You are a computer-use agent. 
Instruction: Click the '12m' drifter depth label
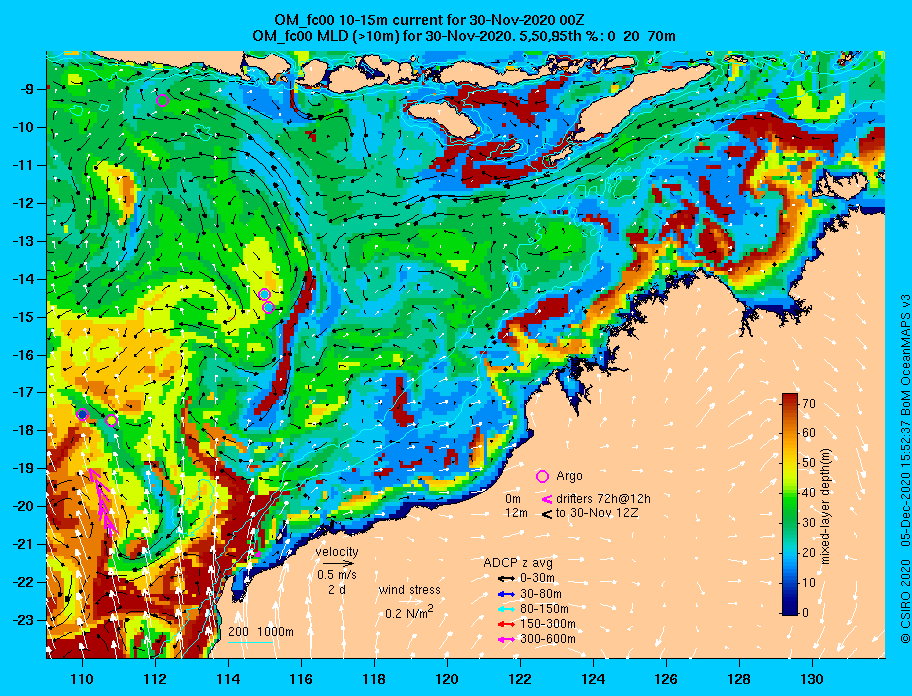516,513
